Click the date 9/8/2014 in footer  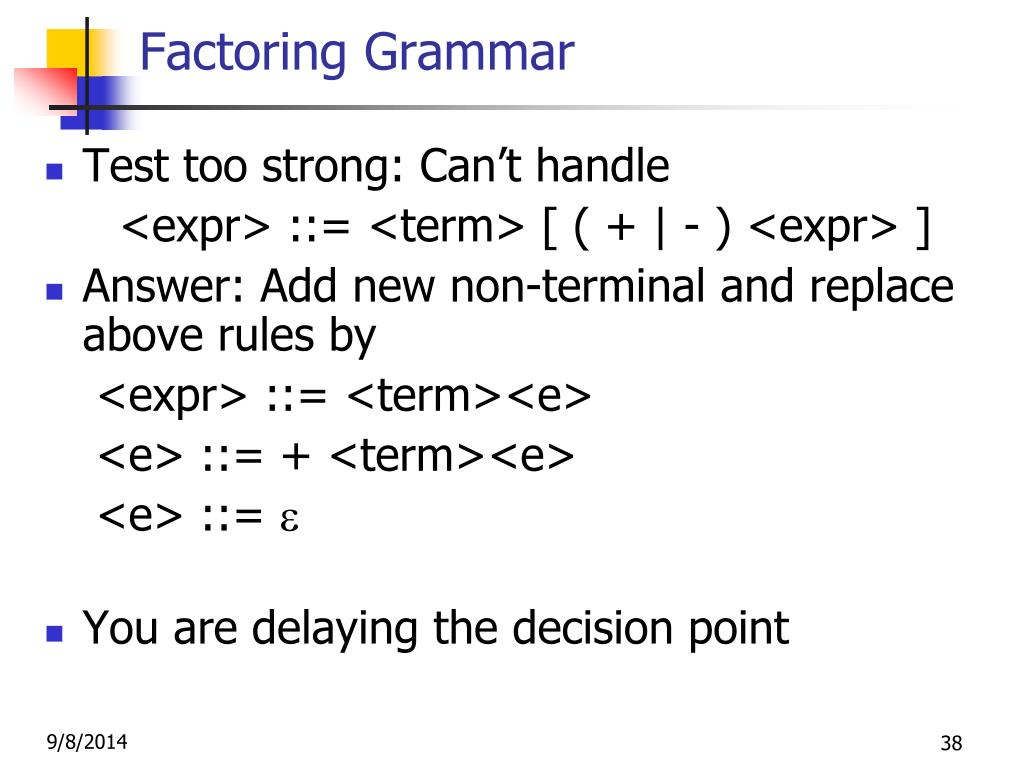click(87, 742)
